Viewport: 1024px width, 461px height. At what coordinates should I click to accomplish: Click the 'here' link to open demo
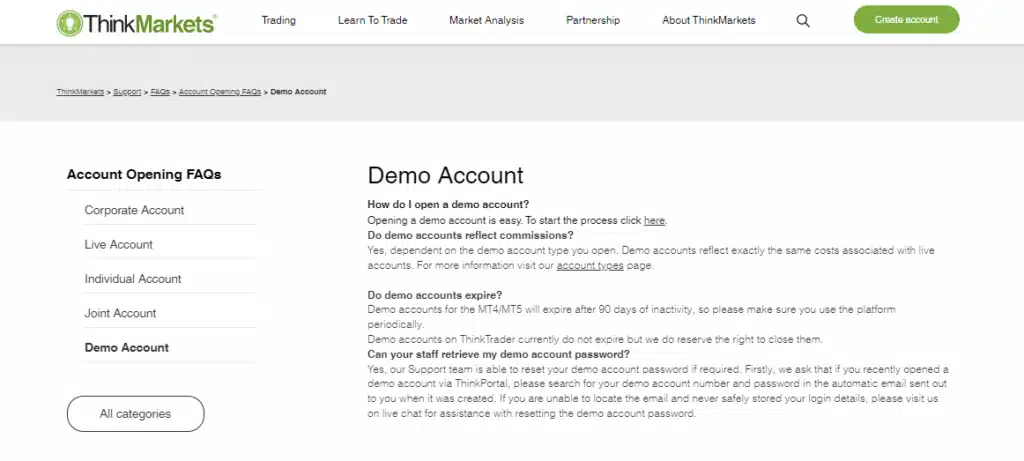coord(654,221)
